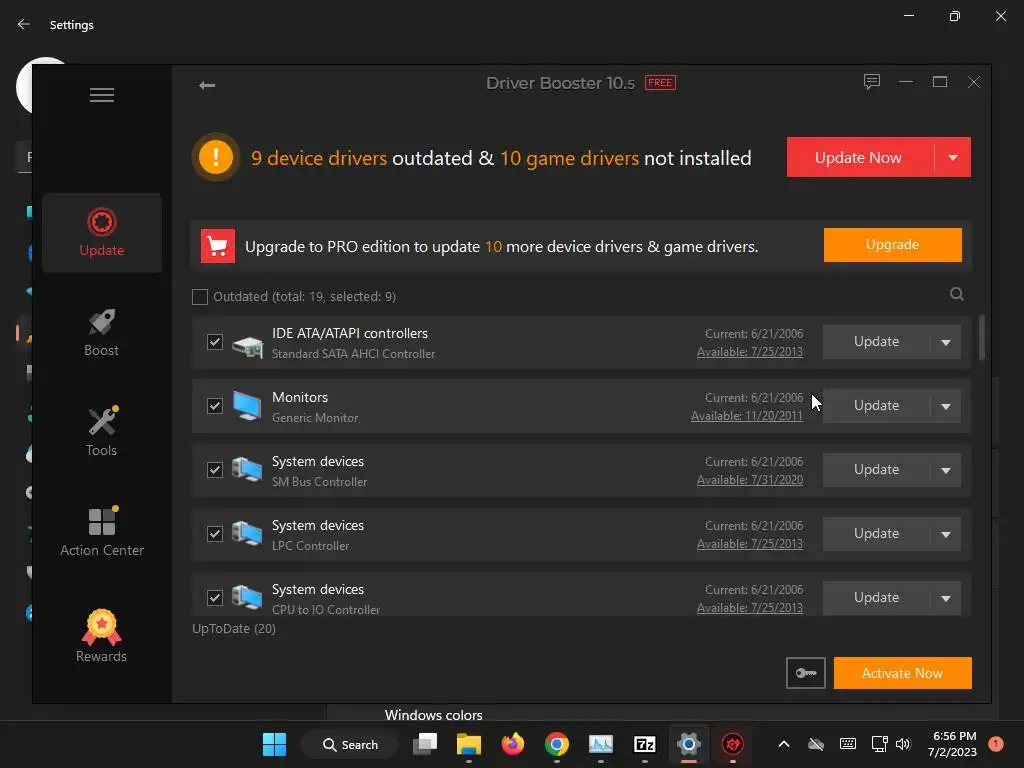This screenshot has width=1024, height=768.
Task: Update the LPC Controller driver
Action: coord(876,534)
